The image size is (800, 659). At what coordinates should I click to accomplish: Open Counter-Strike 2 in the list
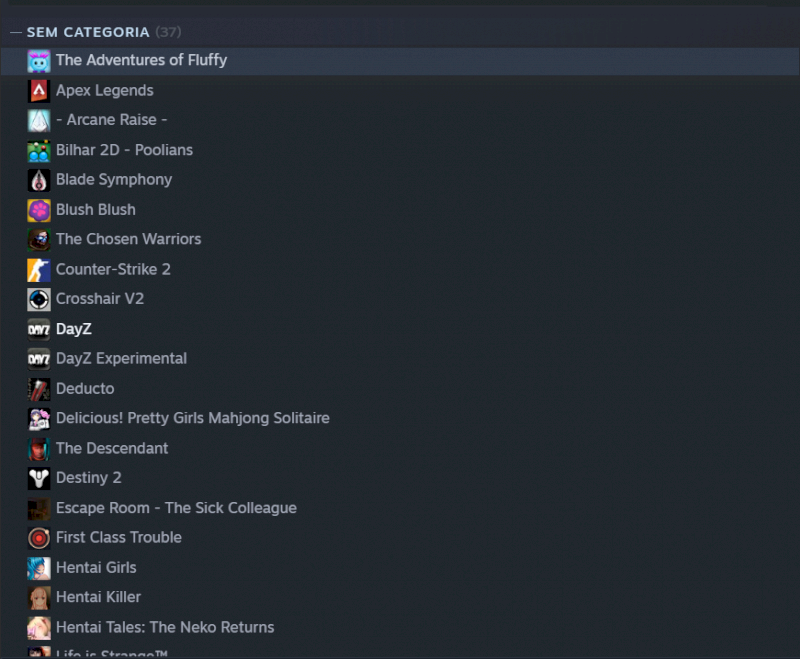(x=113, y=269)
